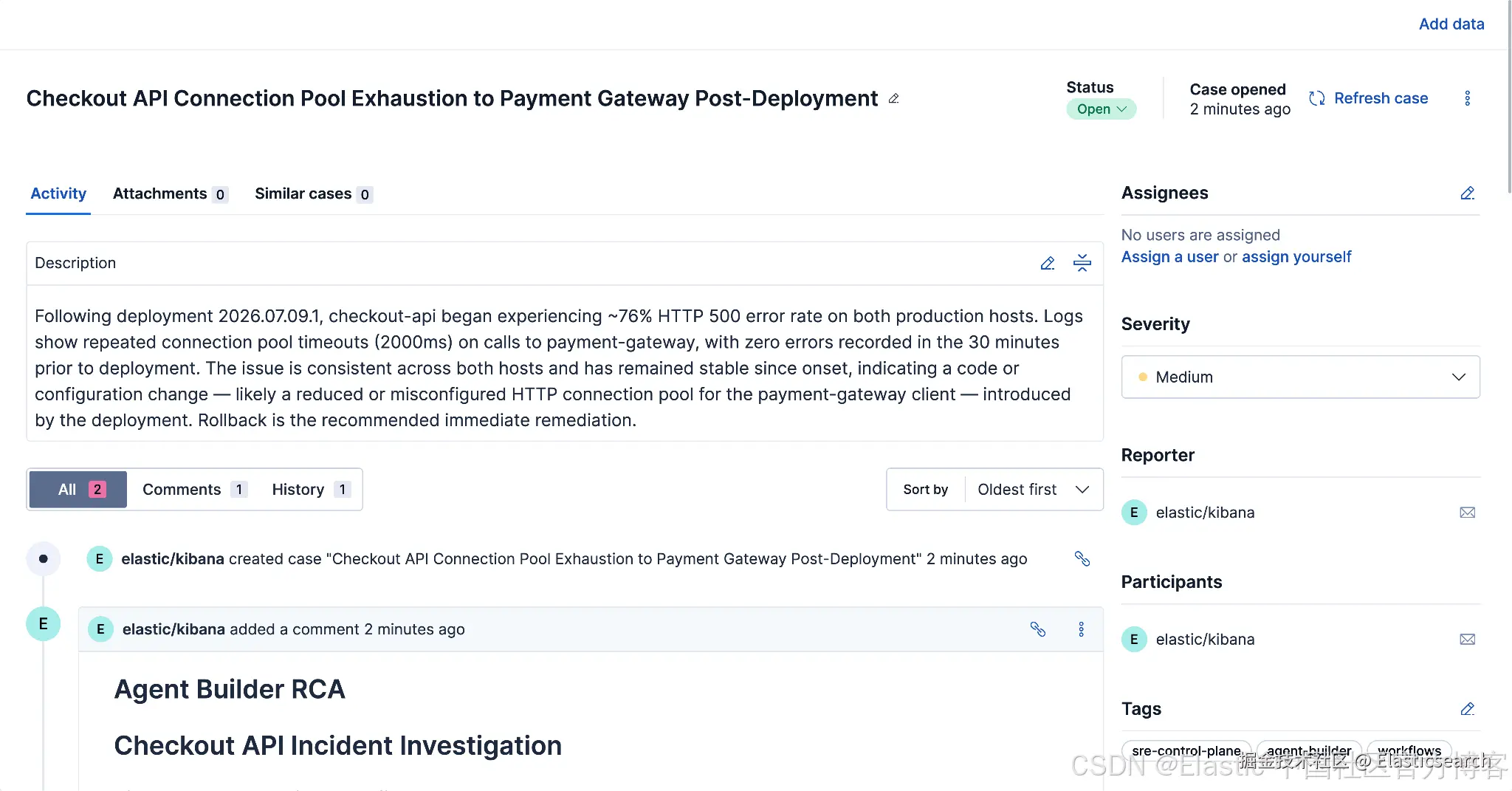1512x791 pixels.
Task: Click the Checkout API Incident Investigation heading
Action: pos(337,745)
